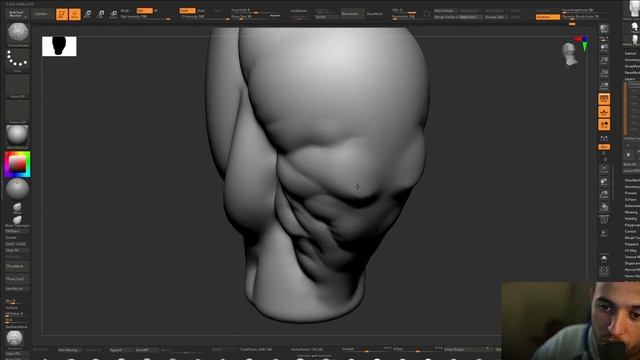640x360 pixels.
Task: Expand the NanoMesh section
Action: tap(631, 72)
